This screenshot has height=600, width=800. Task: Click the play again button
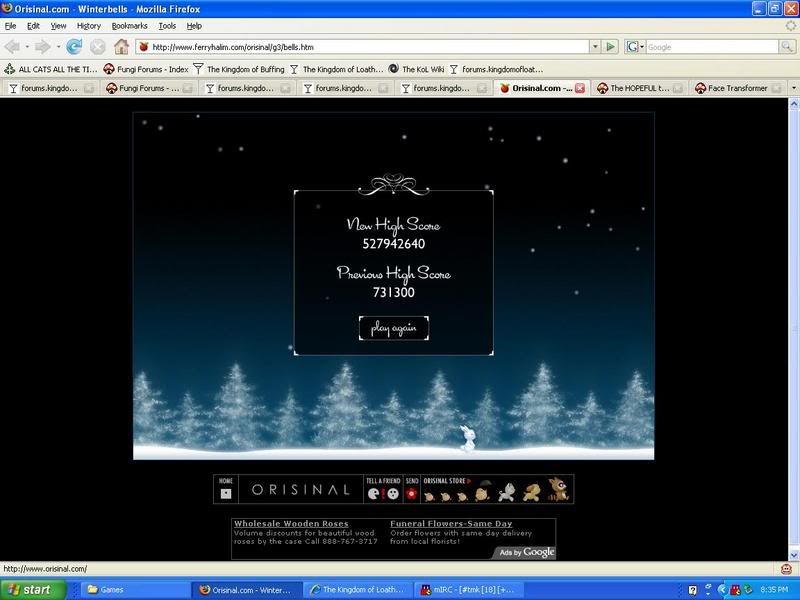coord(393,328)
